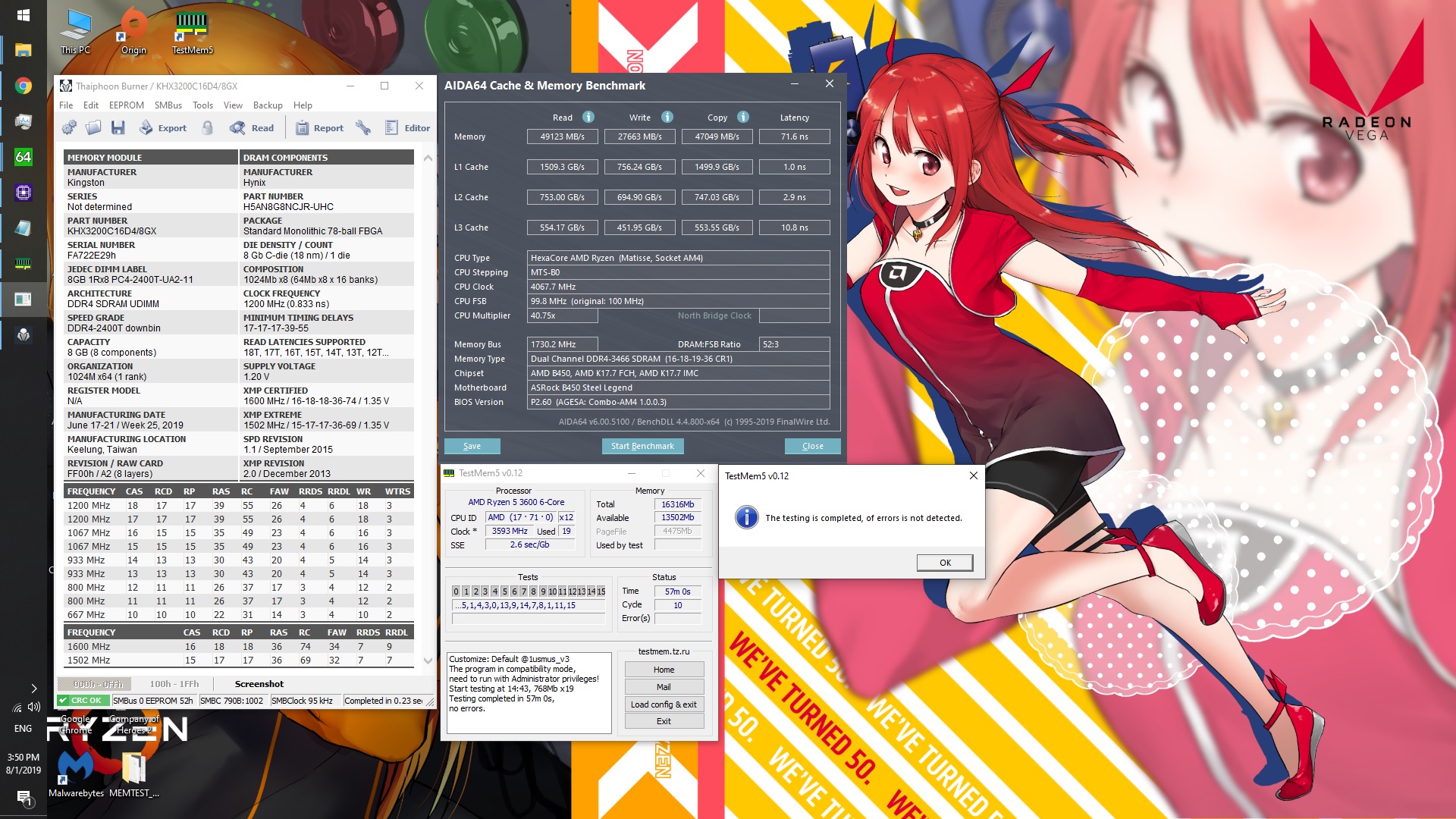
Task: Click the padlock icon in Thaiphoon toolbar
Action: pos(207,128)
